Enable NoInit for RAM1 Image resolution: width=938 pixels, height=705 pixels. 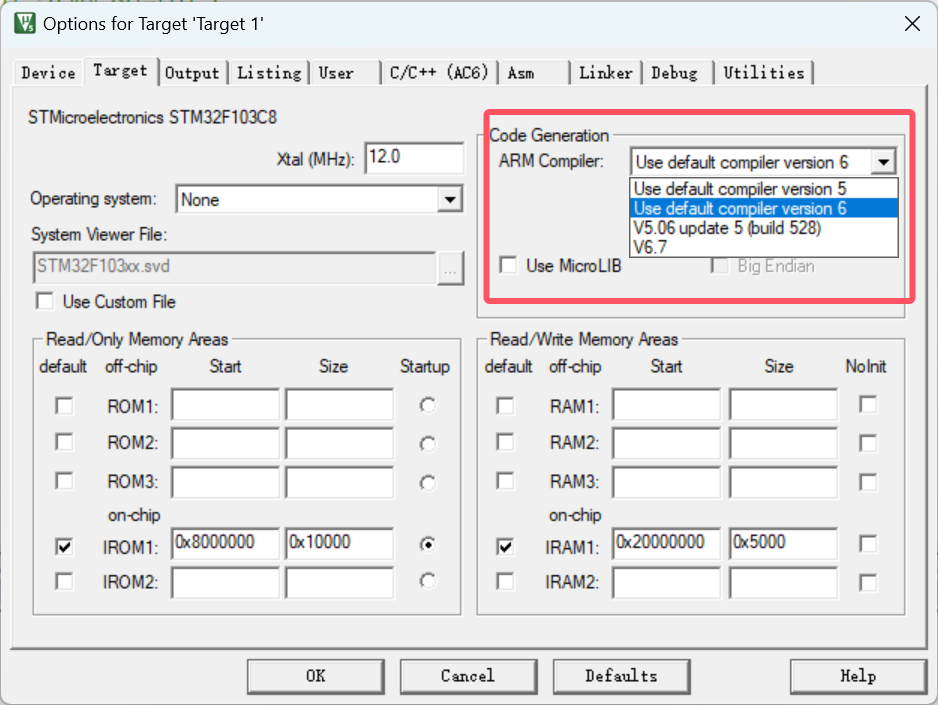click(x=868, y=404)
